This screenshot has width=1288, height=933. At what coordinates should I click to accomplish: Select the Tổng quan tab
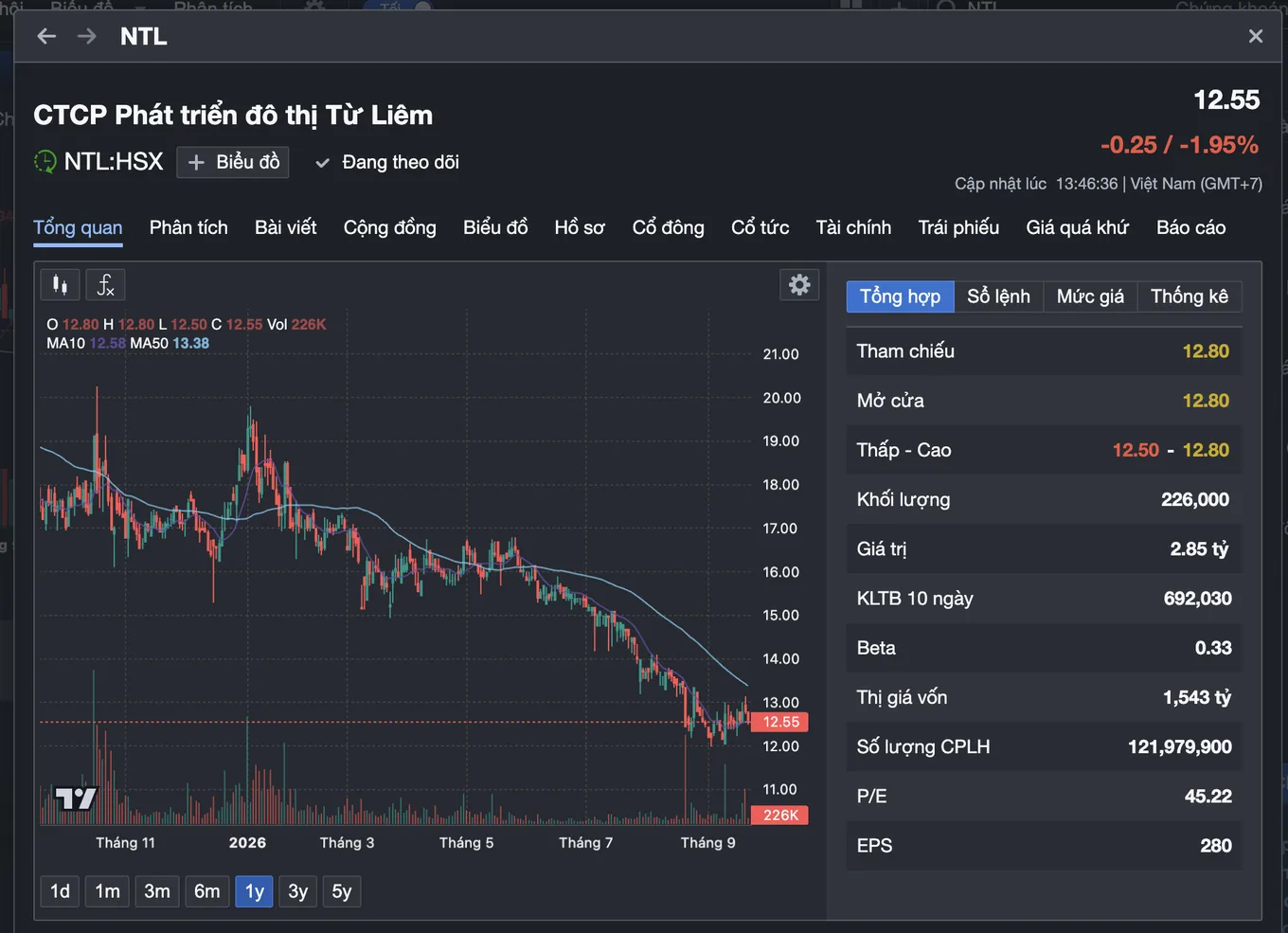78,227
